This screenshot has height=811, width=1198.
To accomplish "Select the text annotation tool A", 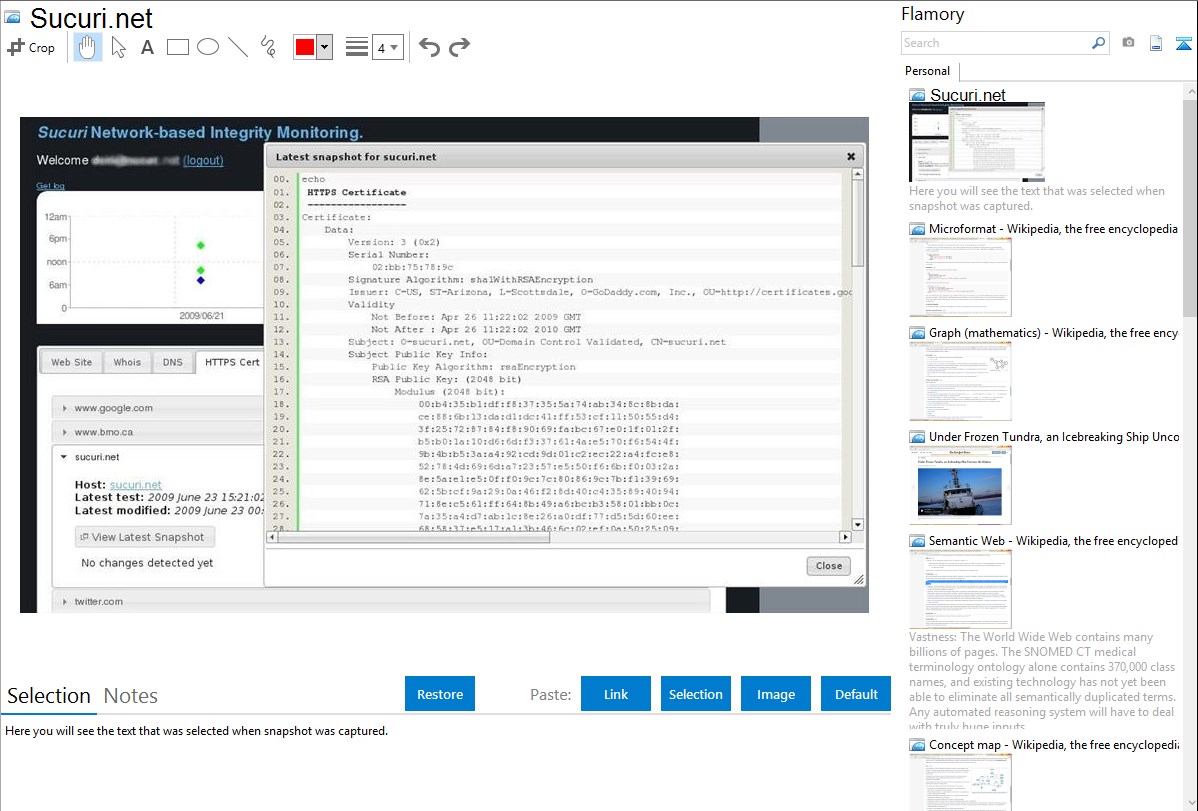I will pos(147,47).
